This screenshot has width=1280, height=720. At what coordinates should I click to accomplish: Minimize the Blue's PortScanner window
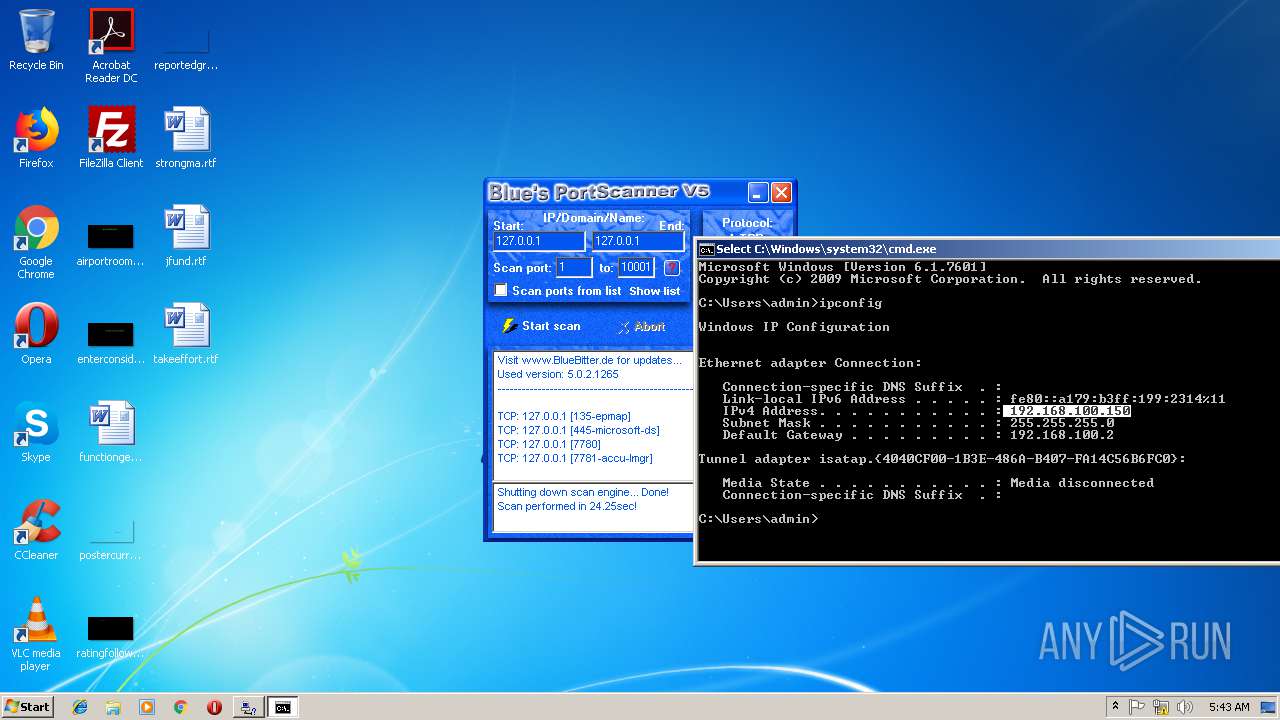pyautogui.click(x=758, y=193)
